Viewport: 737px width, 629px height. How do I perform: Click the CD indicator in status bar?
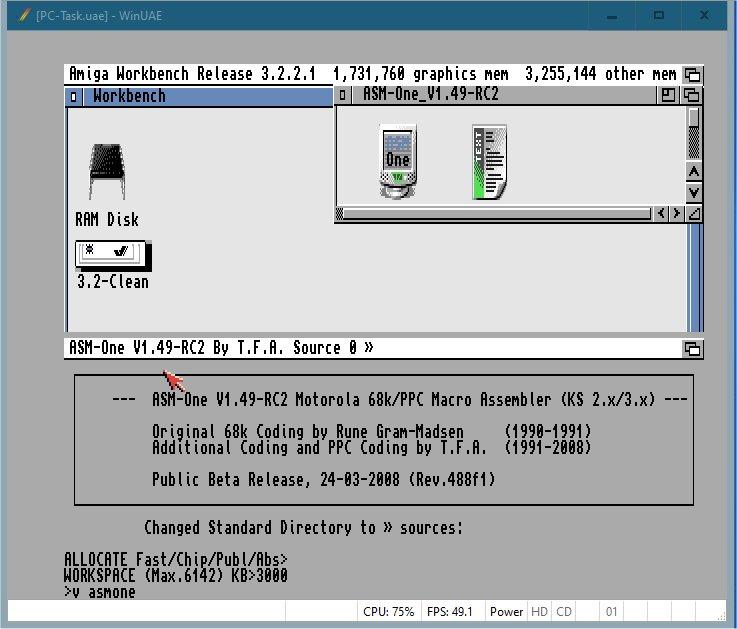pos(564,612)
